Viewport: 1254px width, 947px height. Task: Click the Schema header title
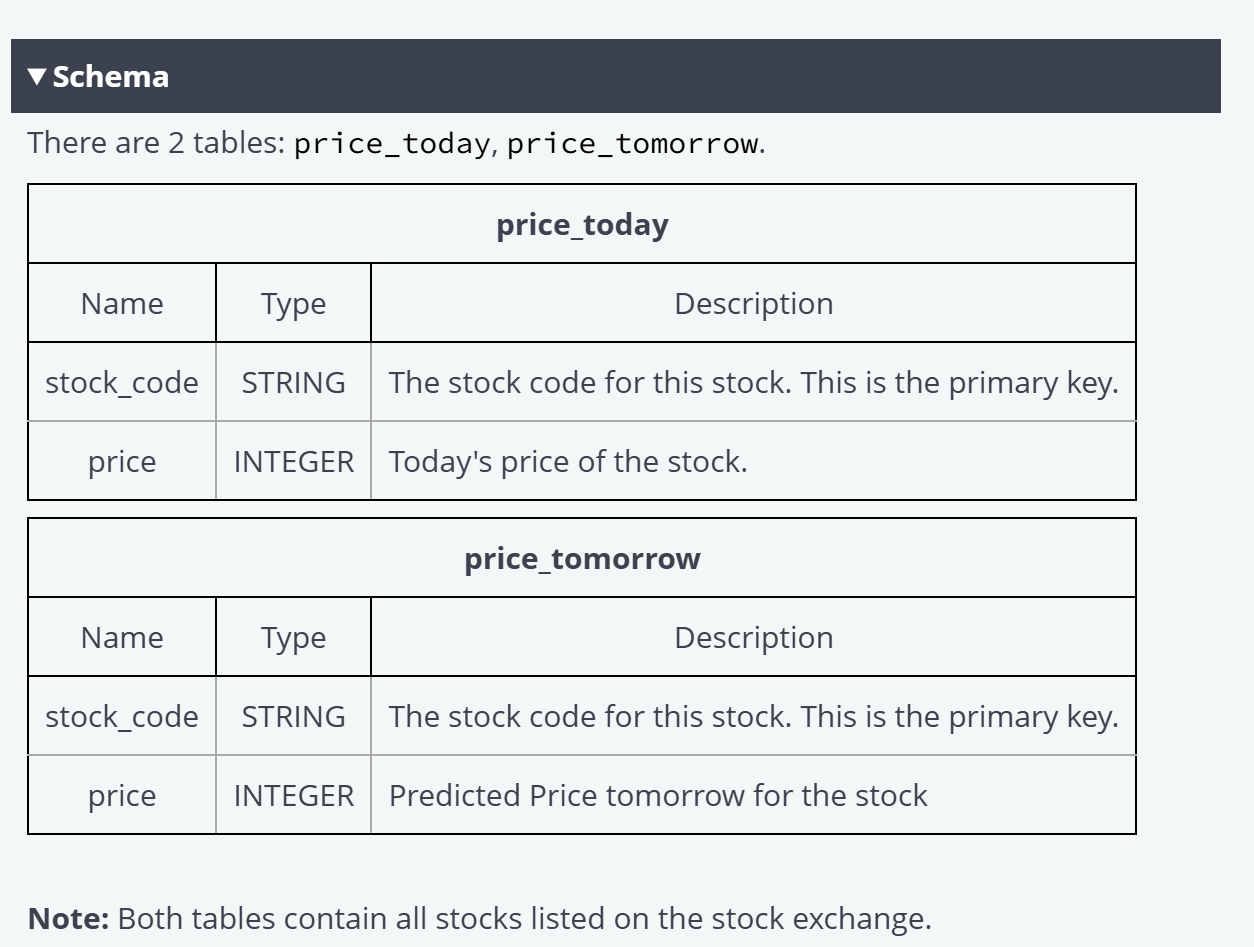(x=111, y=77)
